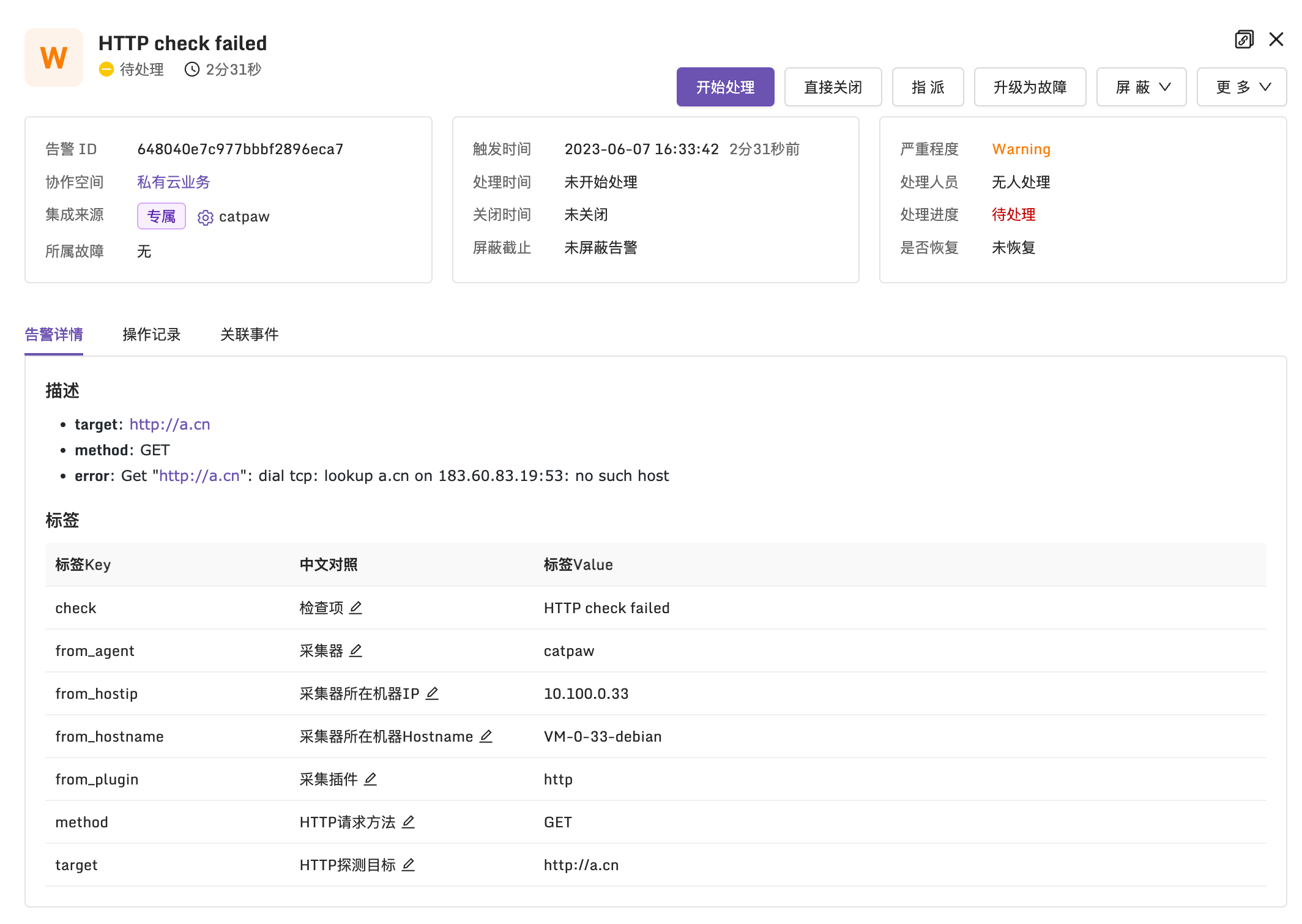Edit the 采集插件 label with the pencil icon
The image size is (1302, 924).
(371, 780)
